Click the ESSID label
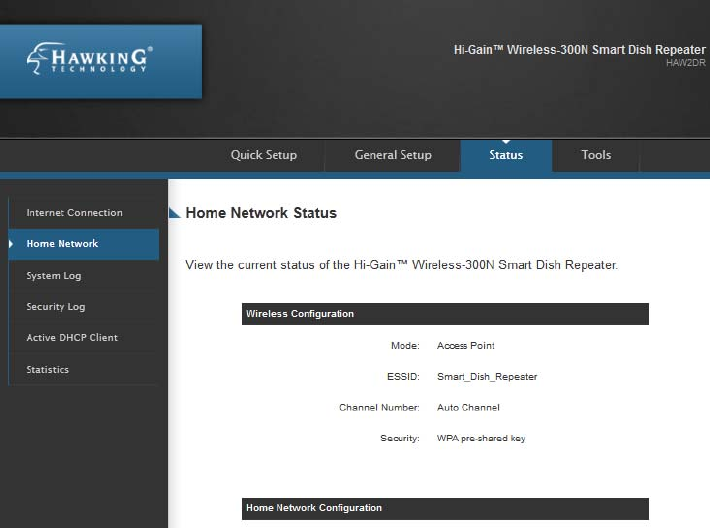The height and width of the screenshot is (528, 710). coord(403,377)
